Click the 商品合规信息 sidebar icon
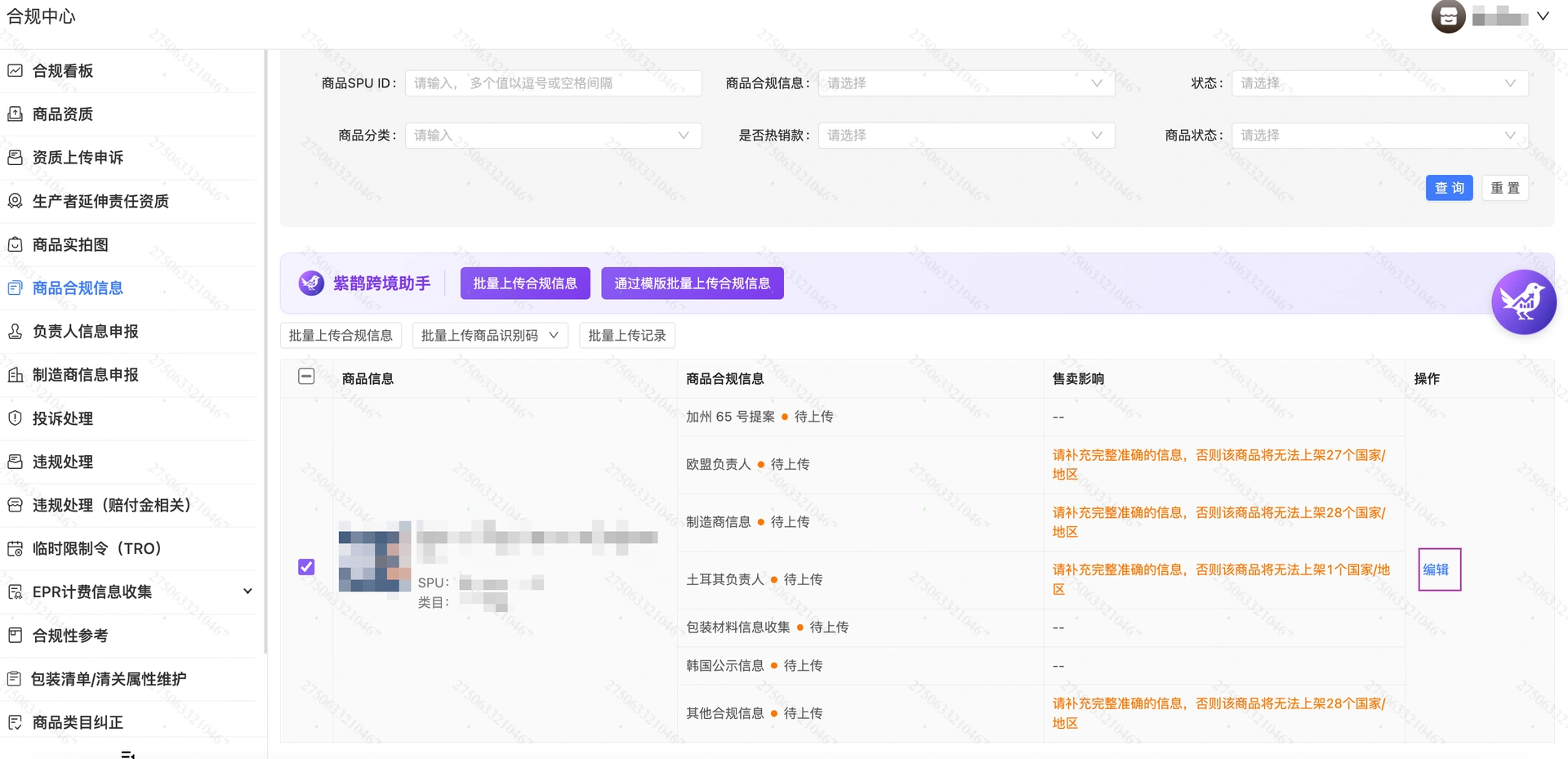This screenshot has width=1568, height=759. (x=15, y=288)
